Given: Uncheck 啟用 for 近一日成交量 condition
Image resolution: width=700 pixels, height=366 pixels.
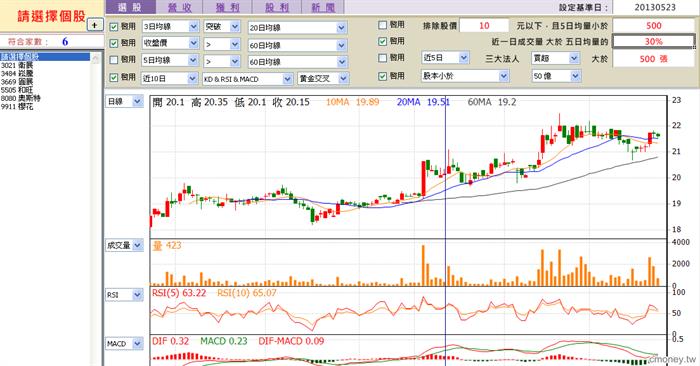Looking at the screenshot, I should pyautogui.click(x=383, y=42).
